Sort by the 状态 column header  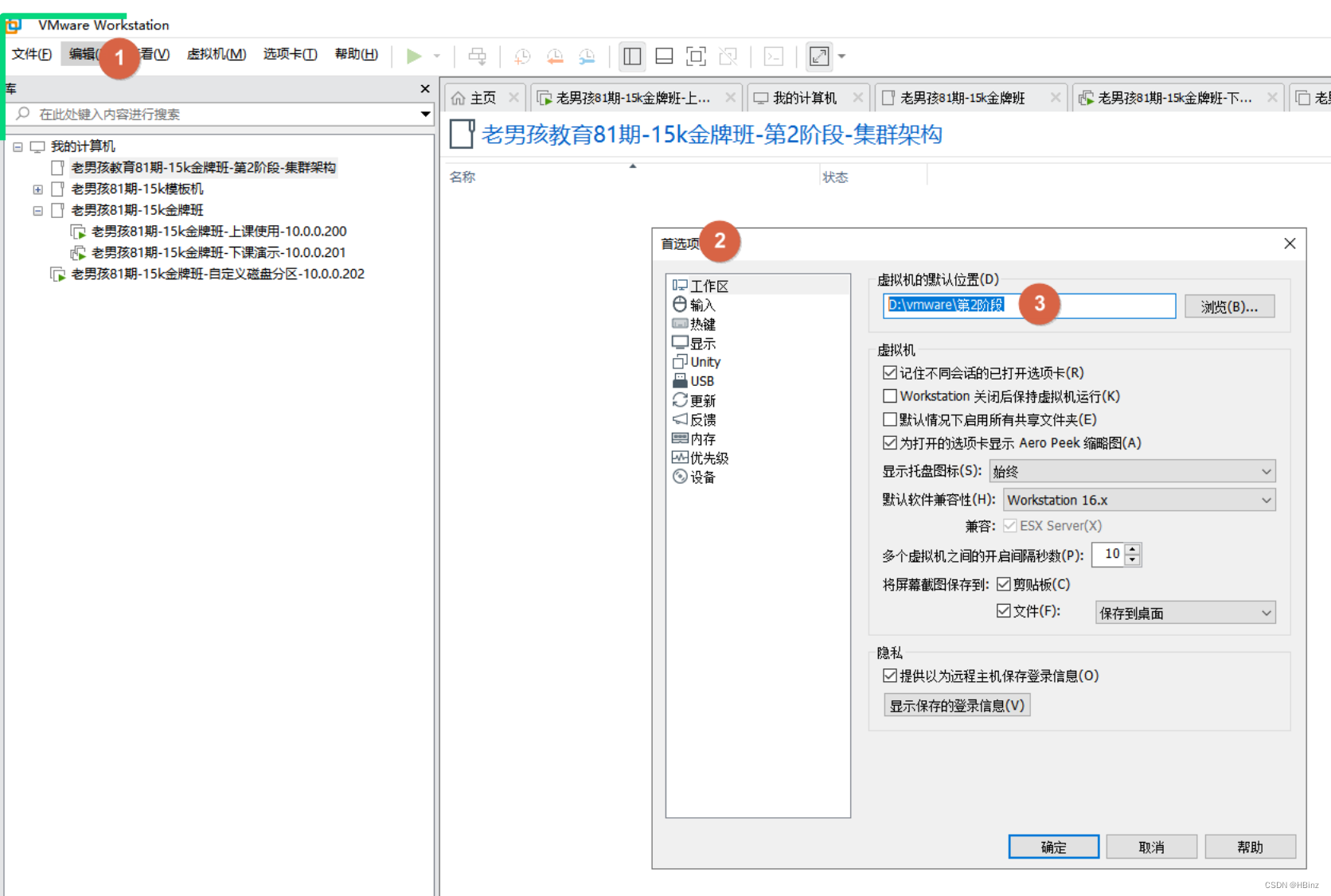coord(835,177)
